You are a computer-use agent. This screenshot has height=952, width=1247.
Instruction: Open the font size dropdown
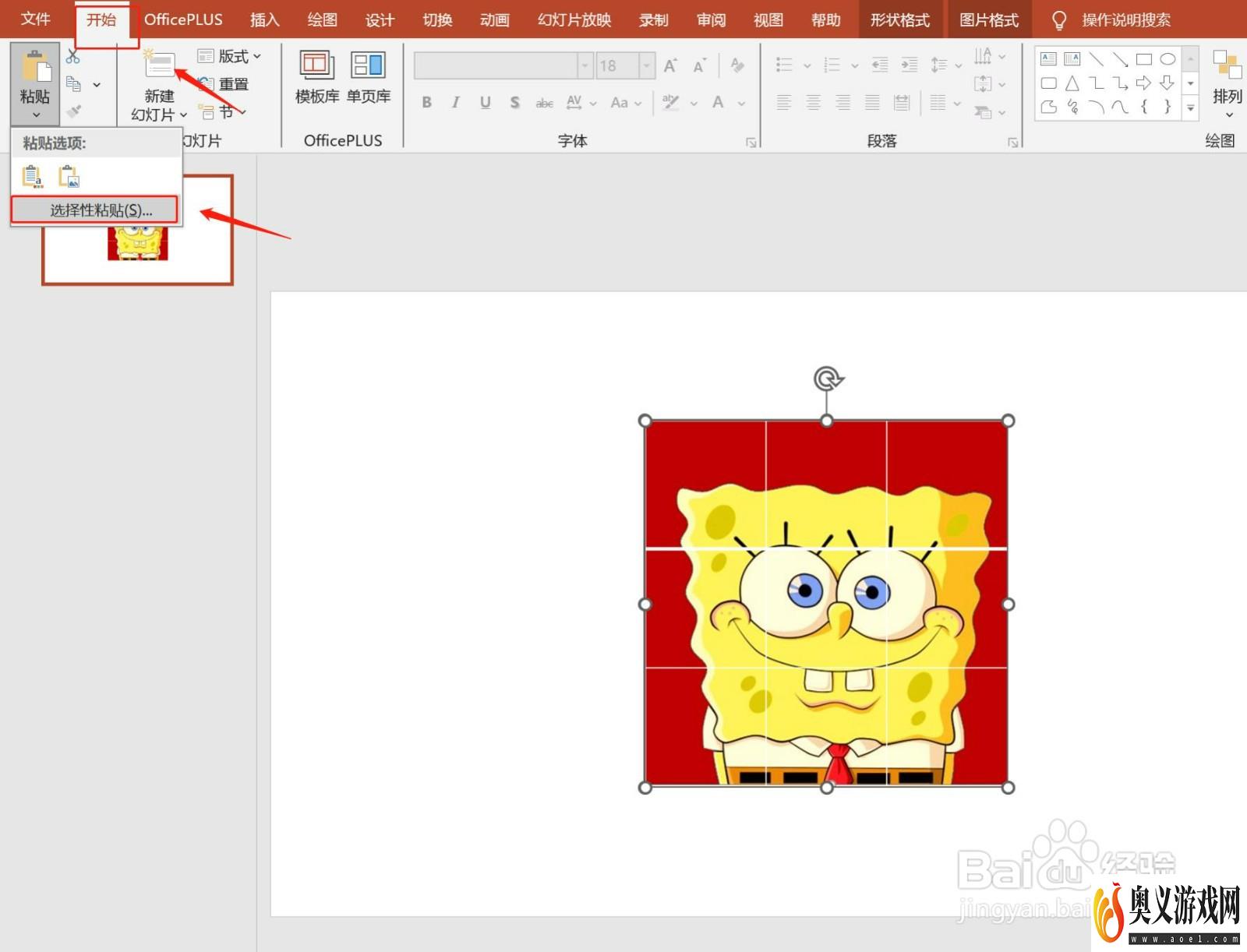click(x=647, y=66)
